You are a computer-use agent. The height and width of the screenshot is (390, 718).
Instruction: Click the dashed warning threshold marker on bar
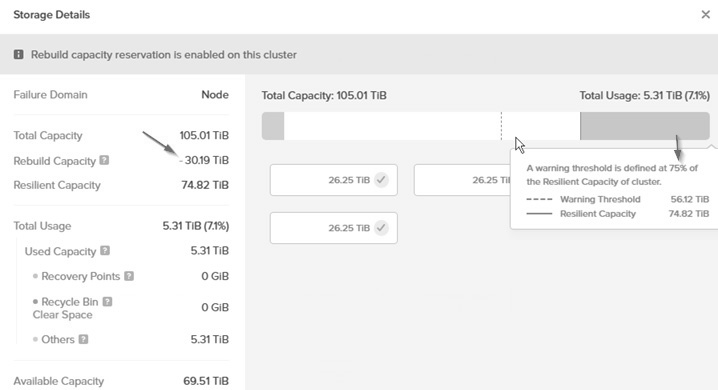[x=501, y=126]
